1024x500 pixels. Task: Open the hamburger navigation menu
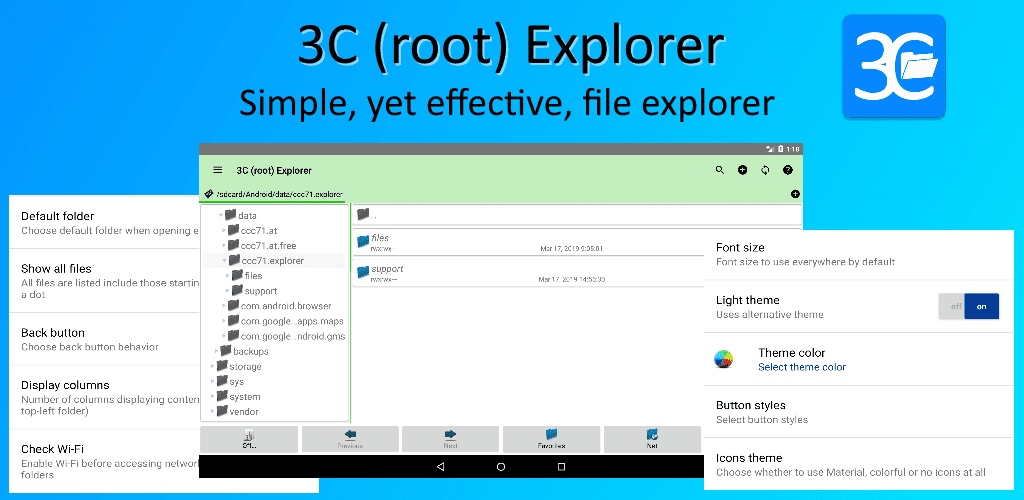(x=217, y=170)
